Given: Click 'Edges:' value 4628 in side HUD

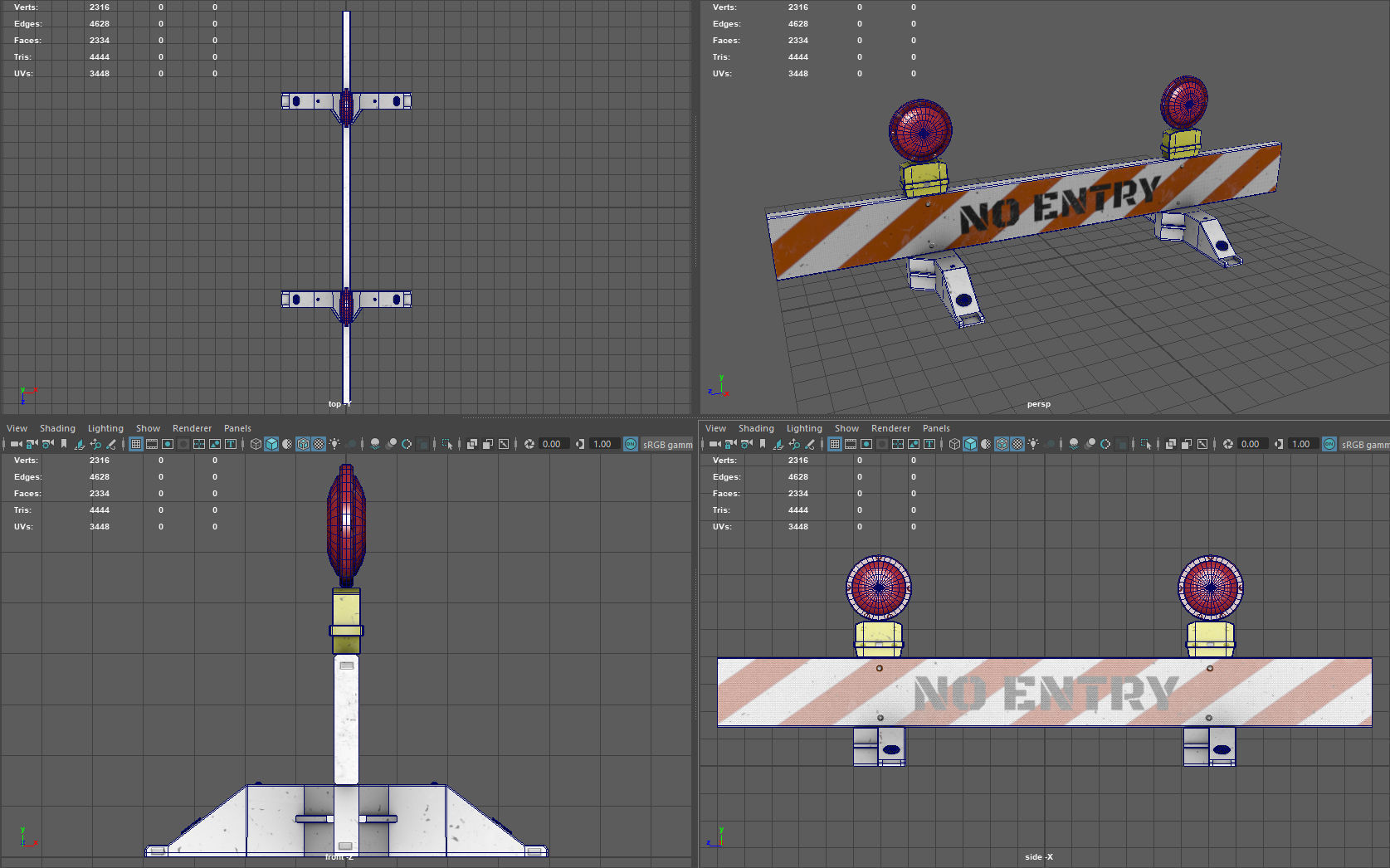Looking at the screenshot, I should [x=798, y=477].
